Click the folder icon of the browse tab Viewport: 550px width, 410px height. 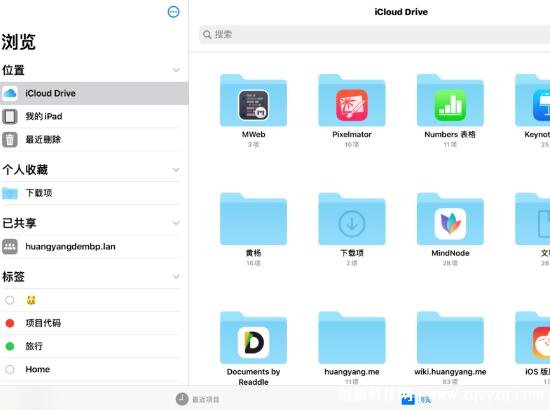pos(408,399)
